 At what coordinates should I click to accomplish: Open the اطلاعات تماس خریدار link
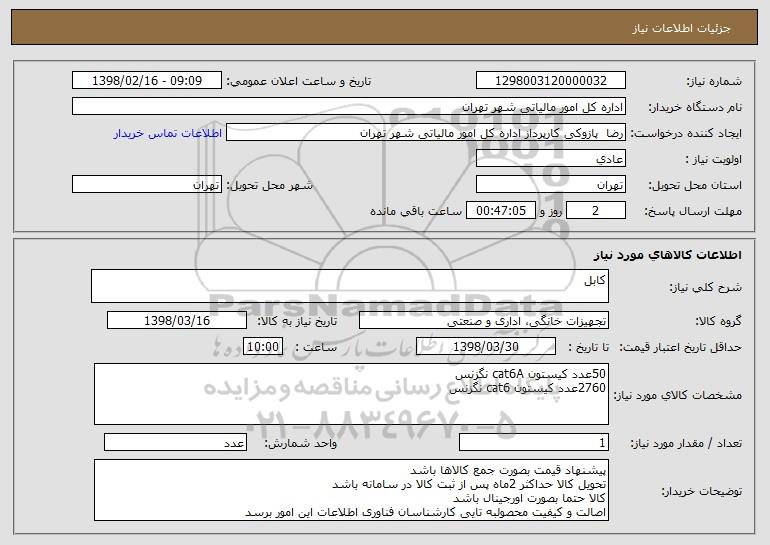[168, 133]
